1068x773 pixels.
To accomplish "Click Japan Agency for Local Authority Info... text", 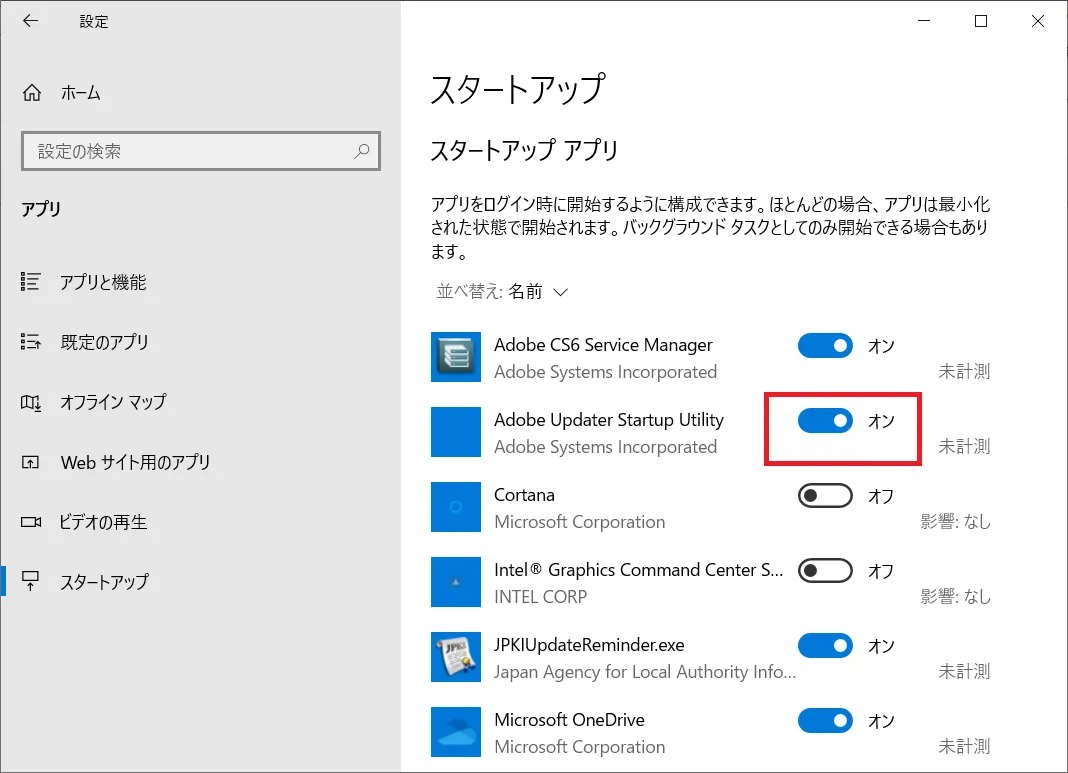I will click(644, 672).
